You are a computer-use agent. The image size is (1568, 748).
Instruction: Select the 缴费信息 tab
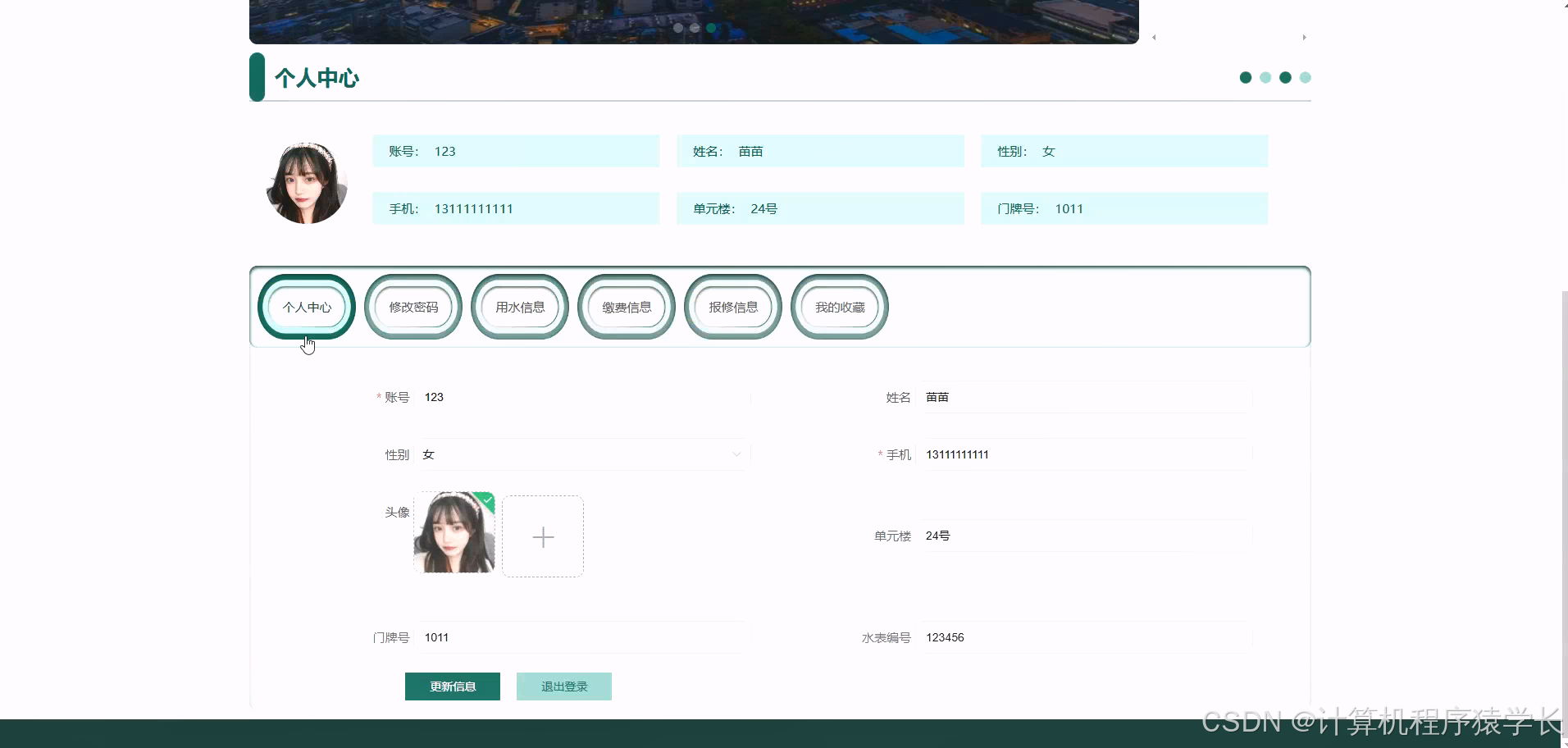(626, 306)
